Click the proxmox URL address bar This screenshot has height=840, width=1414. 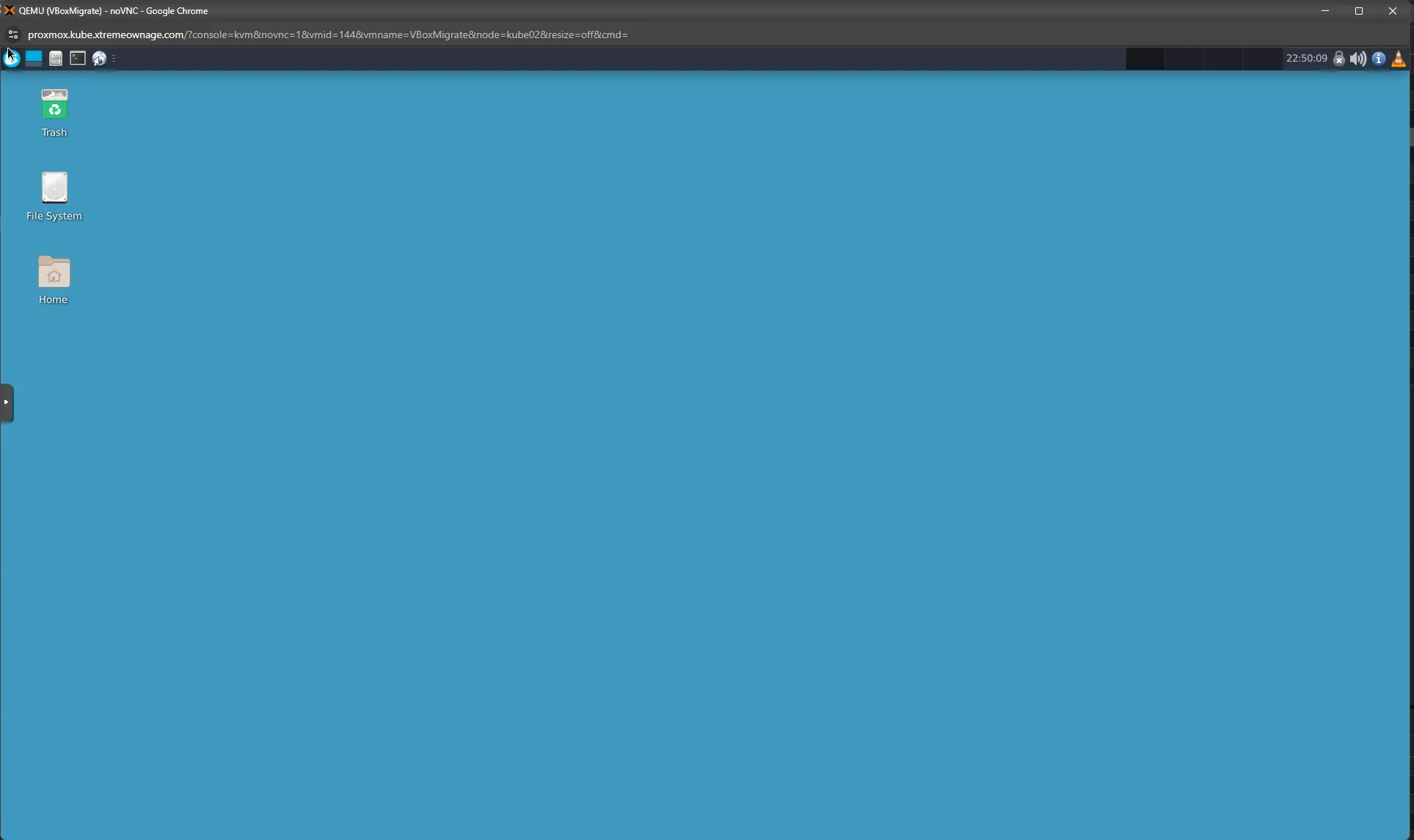327,34
